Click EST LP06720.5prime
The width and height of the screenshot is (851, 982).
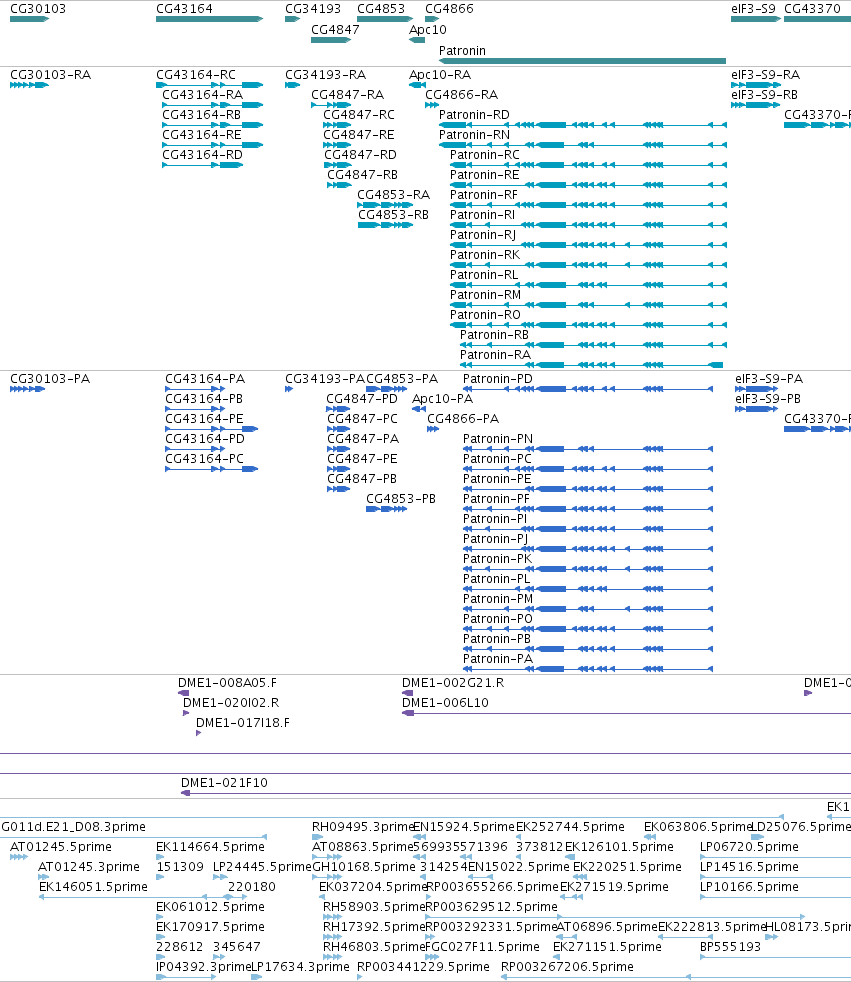[750, 847]
